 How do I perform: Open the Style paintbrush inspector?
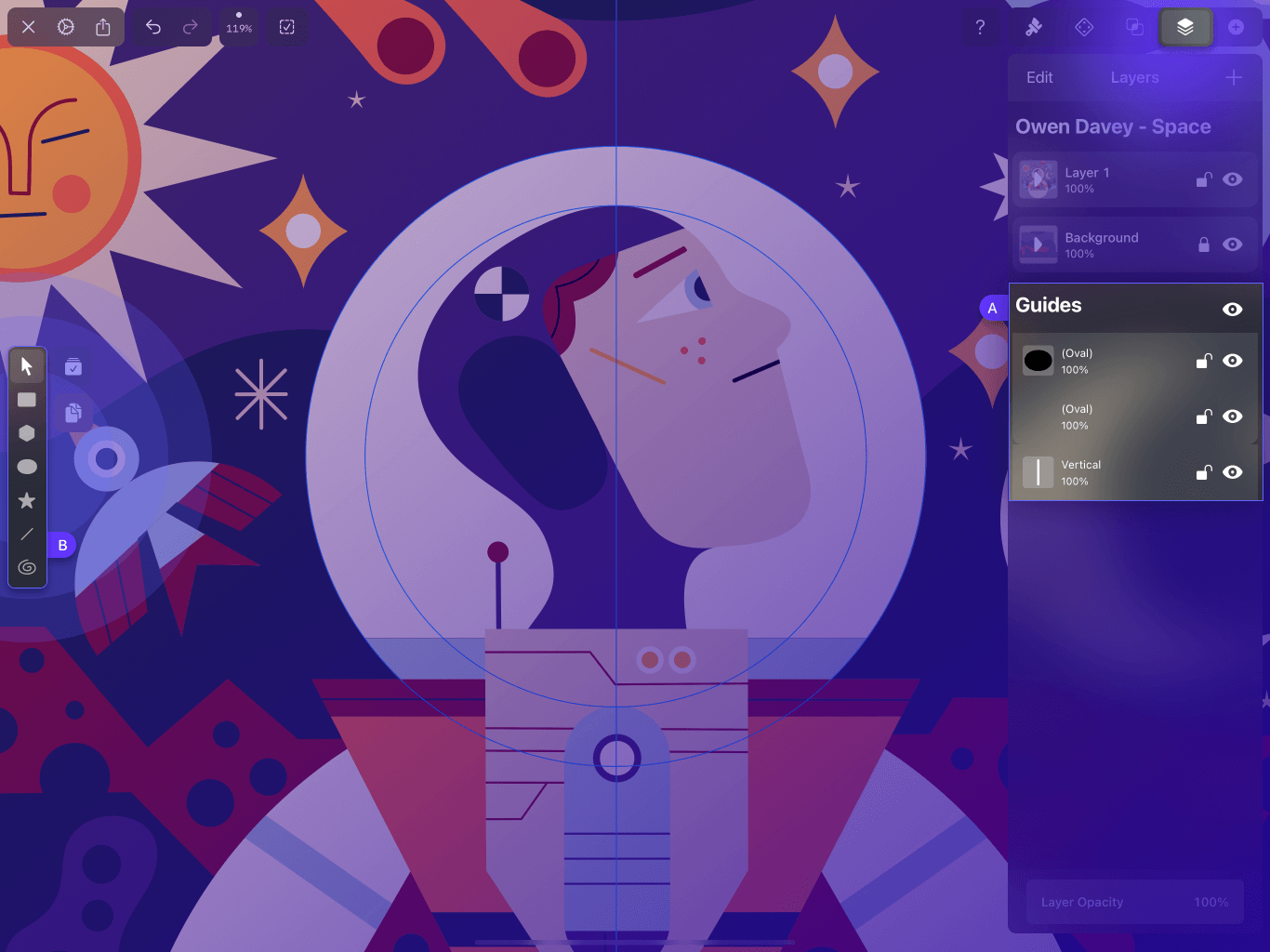[1033, 27]
